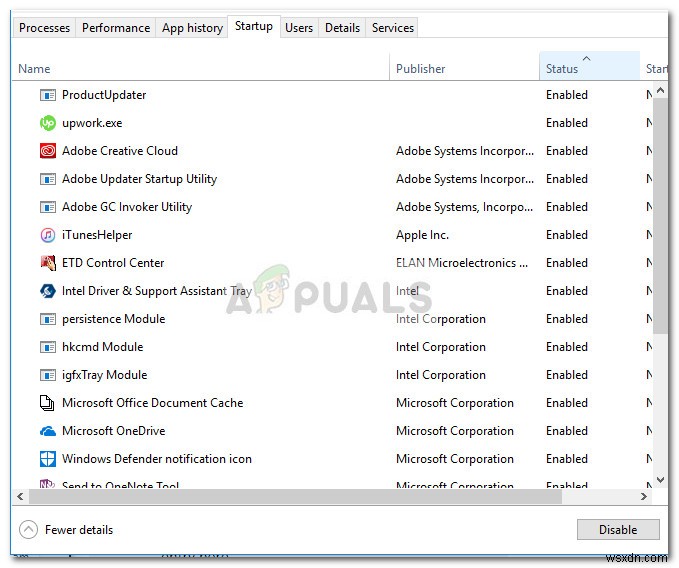Image resolution: width=679 pixels, height=568 pixels.
Task: Click the horizontal scrollbar left arrow
Action: pyautogui.click(x=20, y=497)
